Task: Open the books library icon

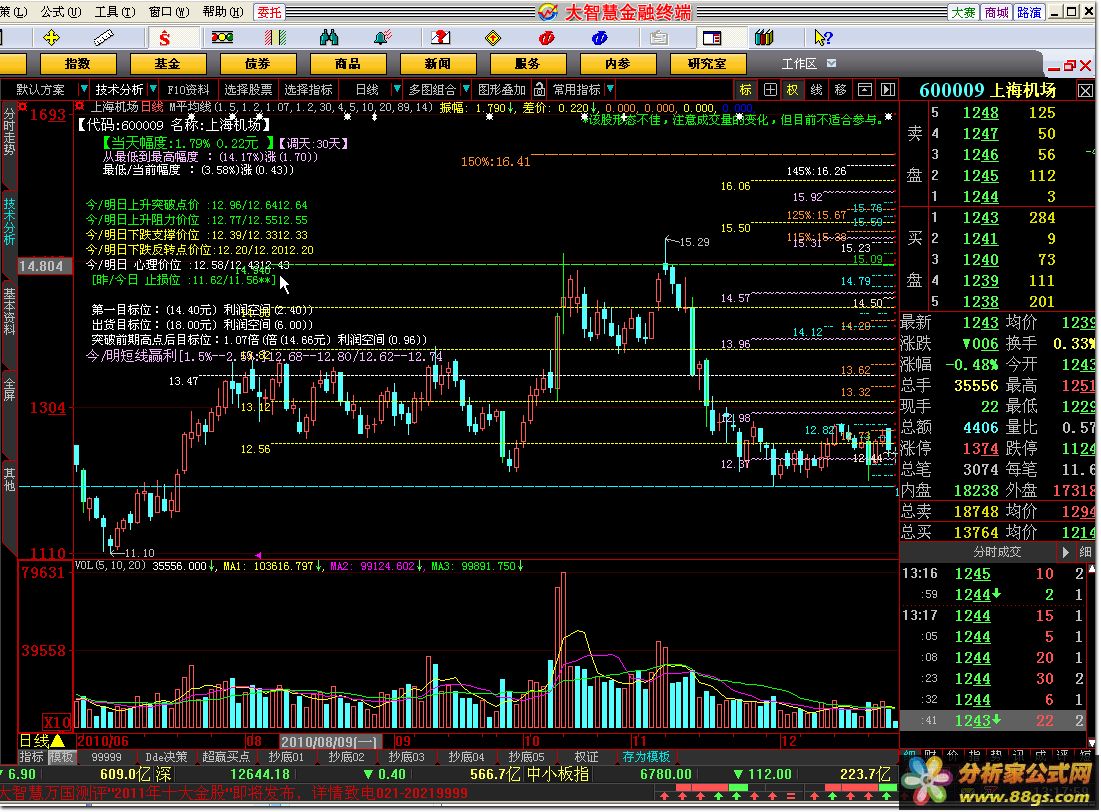Action: tap(764, 37)
